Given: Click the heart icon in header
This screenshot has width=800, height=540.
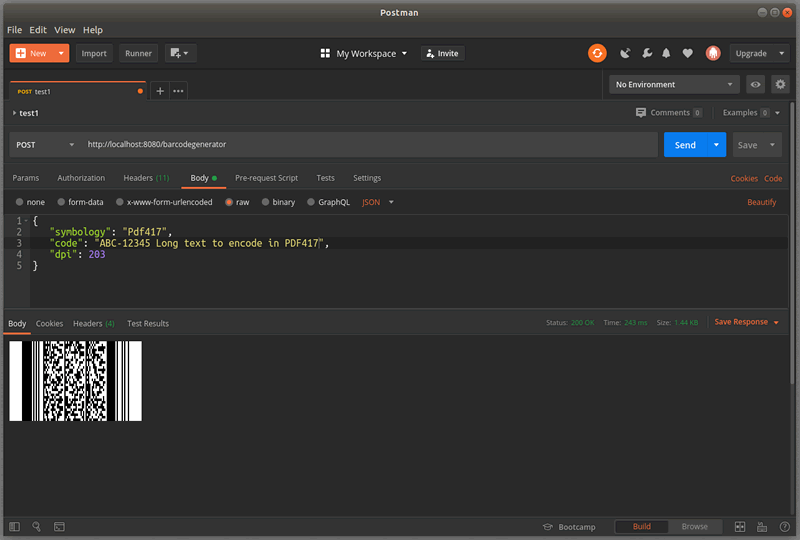Looking at the screenshot, I should pos(688,53).
